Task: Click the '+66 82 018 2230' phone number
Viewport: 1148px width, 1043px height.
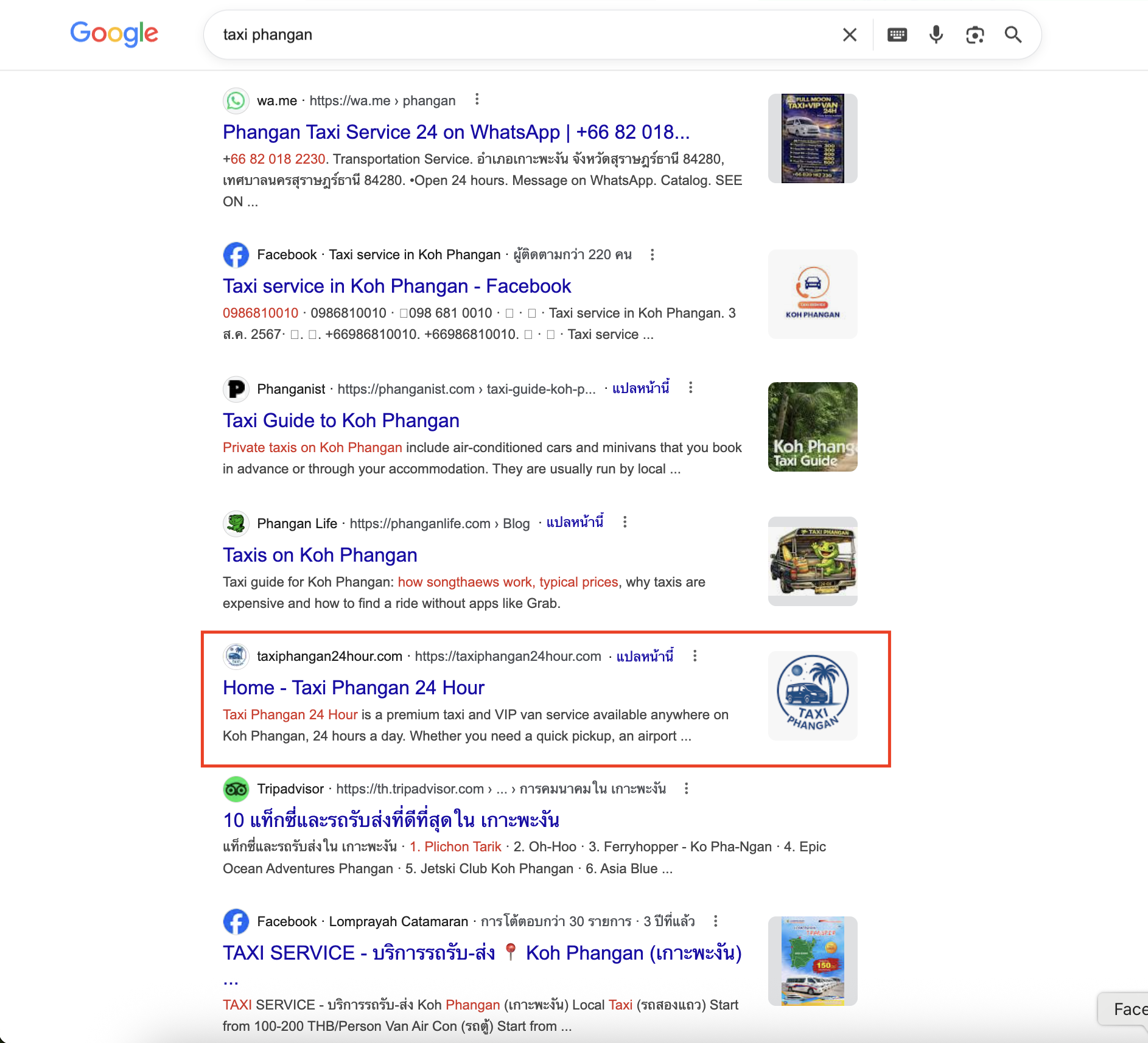Action: pos(274,159)
